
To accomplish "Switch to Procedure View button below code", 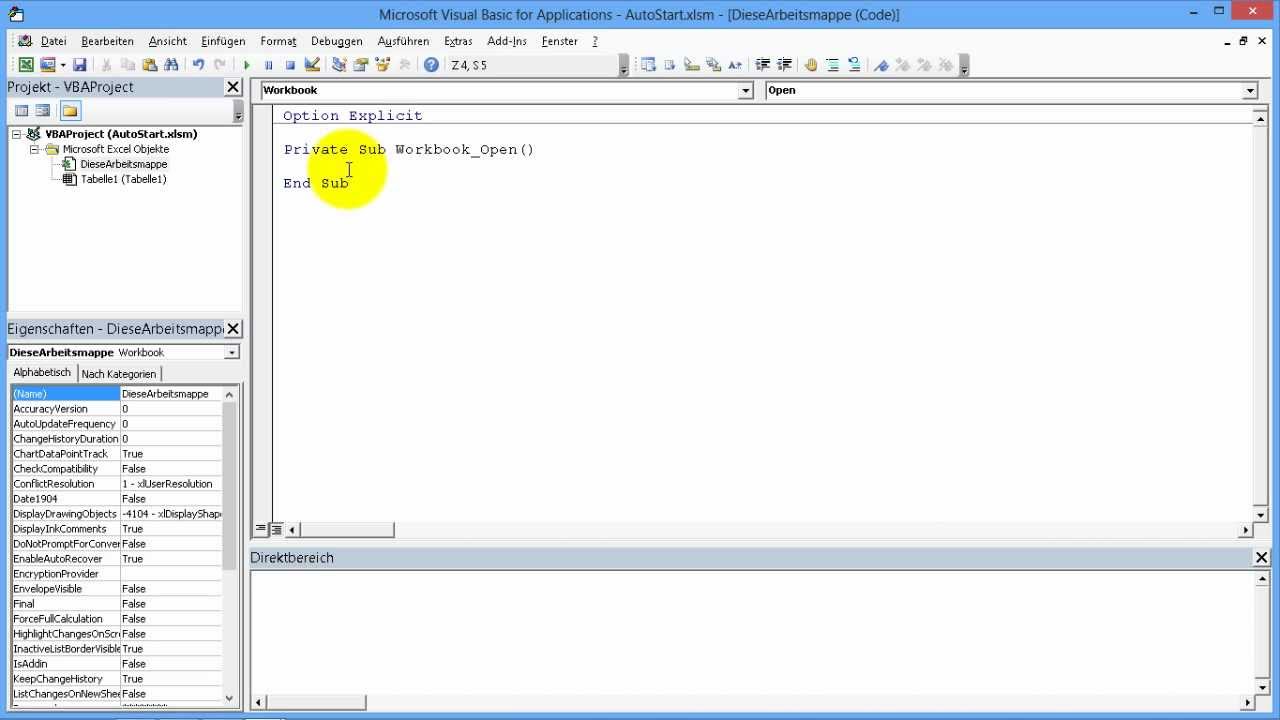I will [x=262, y=530].
